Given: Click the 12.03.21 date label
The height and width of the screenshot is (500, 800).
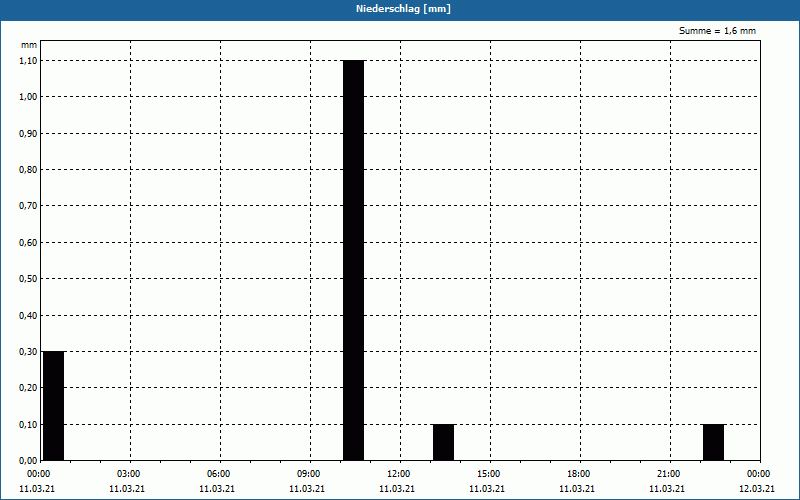Looking at the screenshot, I should click(757, 489).
